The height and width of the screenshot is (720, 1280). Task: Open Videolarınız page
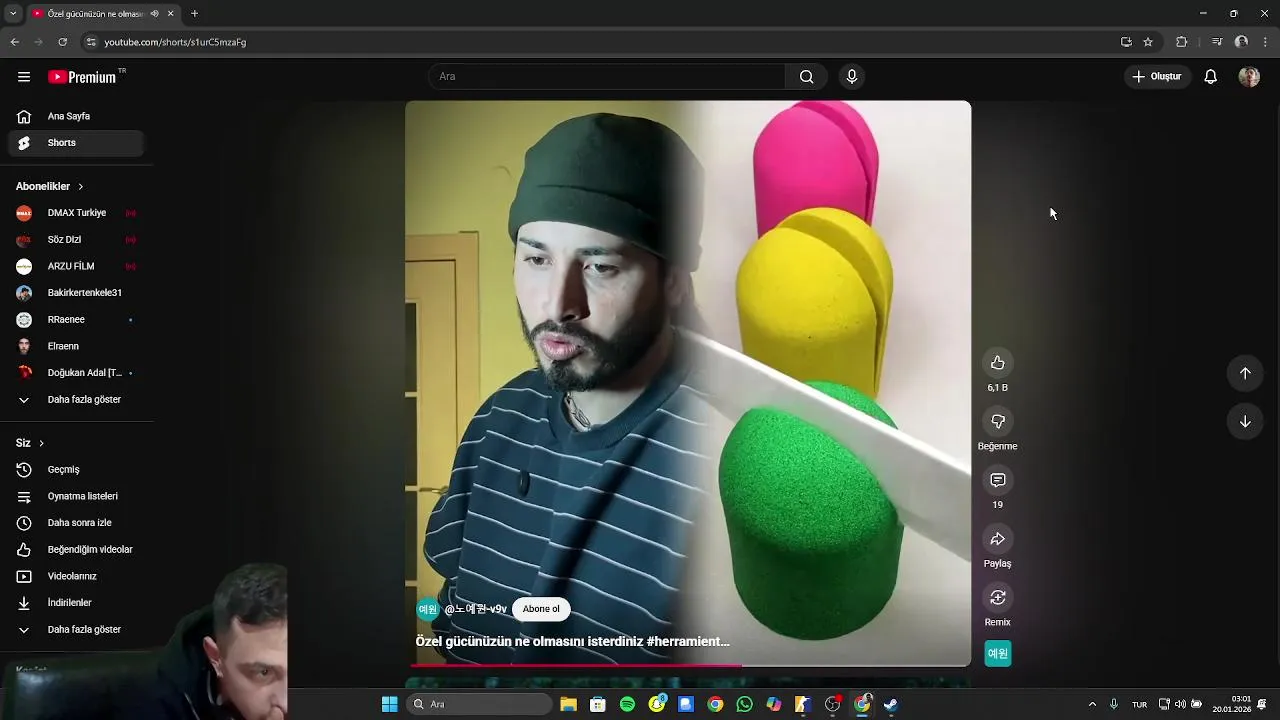(x=76, y=576)
